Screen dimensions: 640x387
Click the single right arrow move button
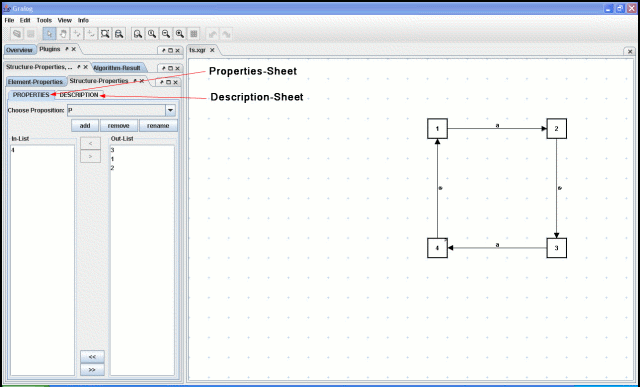coord(91,156)
